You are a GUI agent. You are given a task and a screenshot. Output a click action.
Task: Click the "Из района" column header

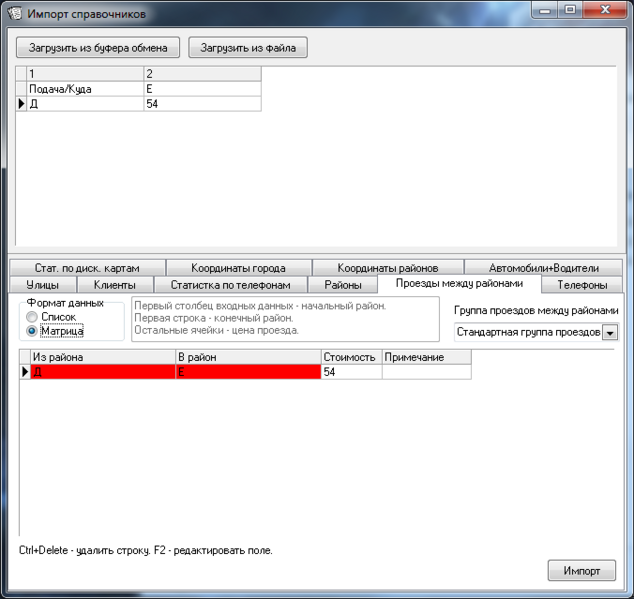(103, 357)
